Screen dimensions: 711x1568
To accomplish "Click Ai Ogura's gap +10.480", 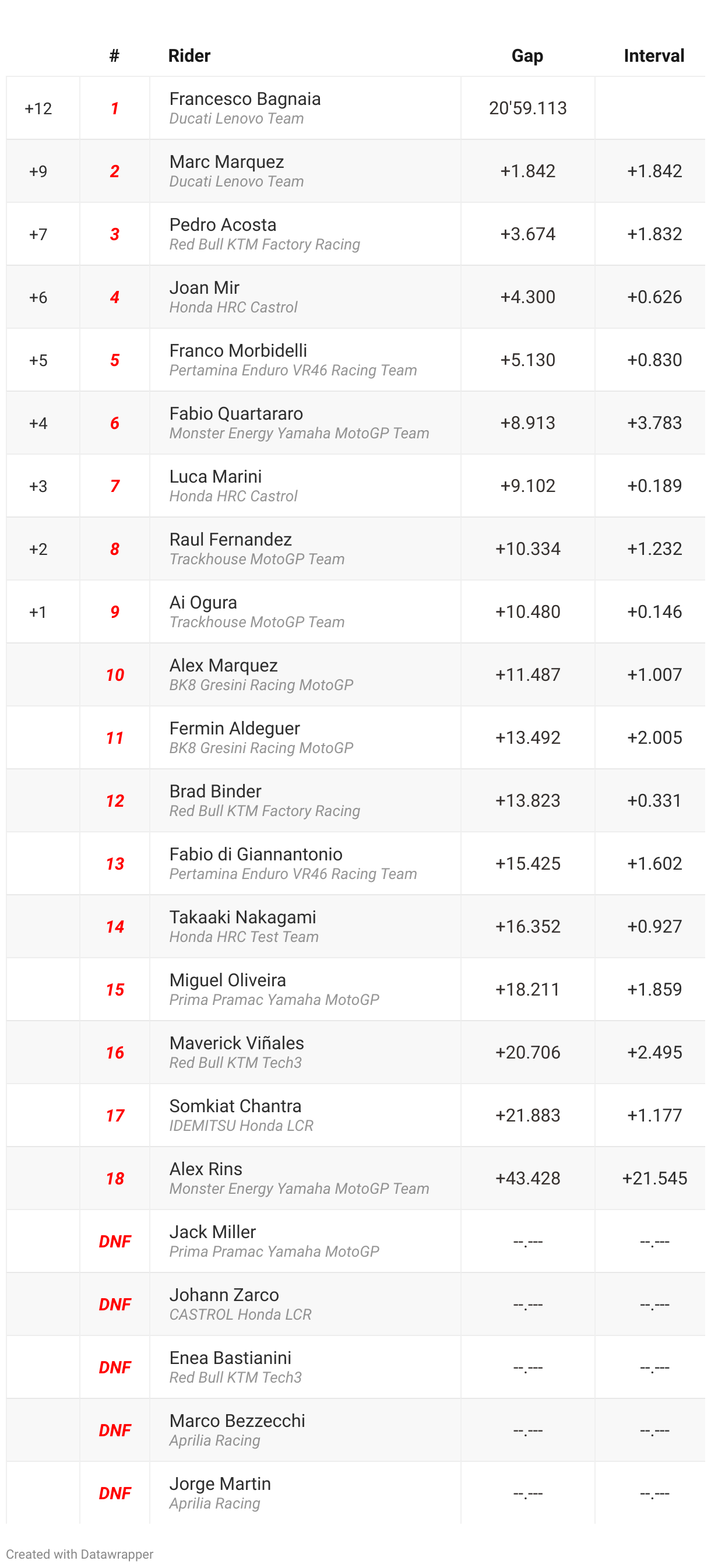I will click(x=527, y=611).
